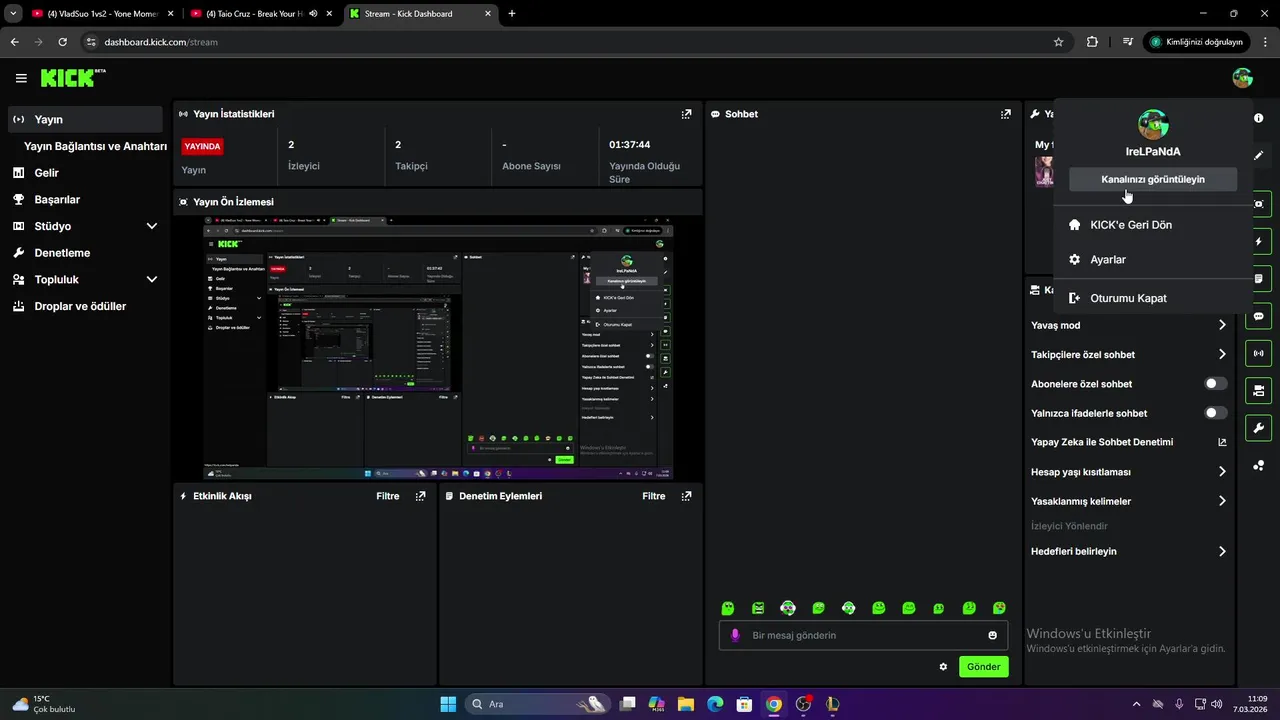Click the pencil edit icon in the right sidebar
This screenshot has width=1280, height=720.
[x=1259, y=156]
